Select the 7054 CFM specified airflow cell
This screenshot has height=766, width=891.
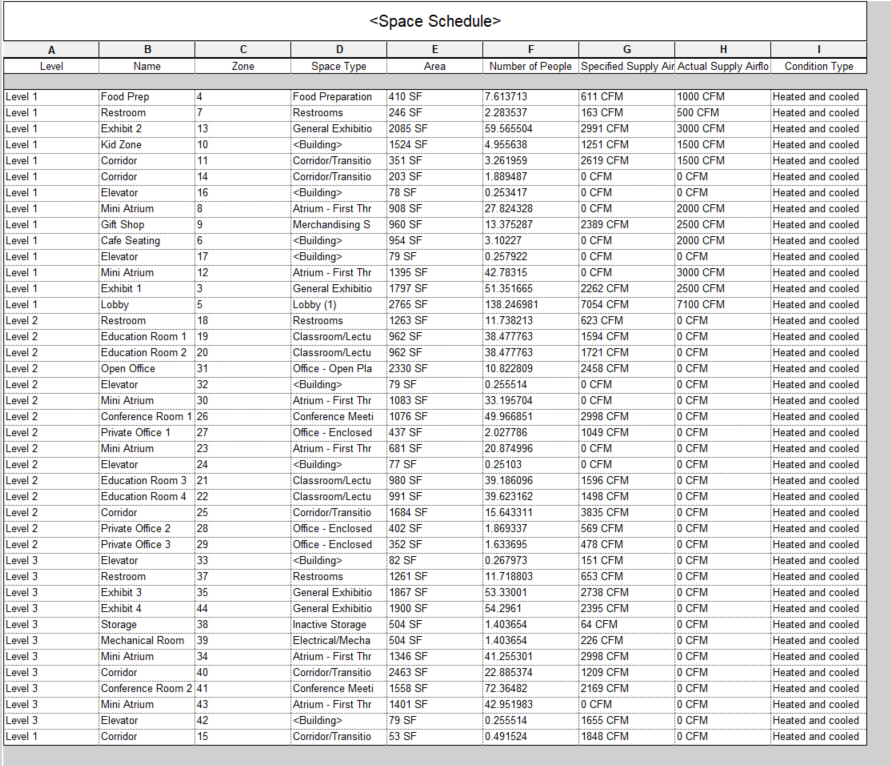click(x=627, y=305)
